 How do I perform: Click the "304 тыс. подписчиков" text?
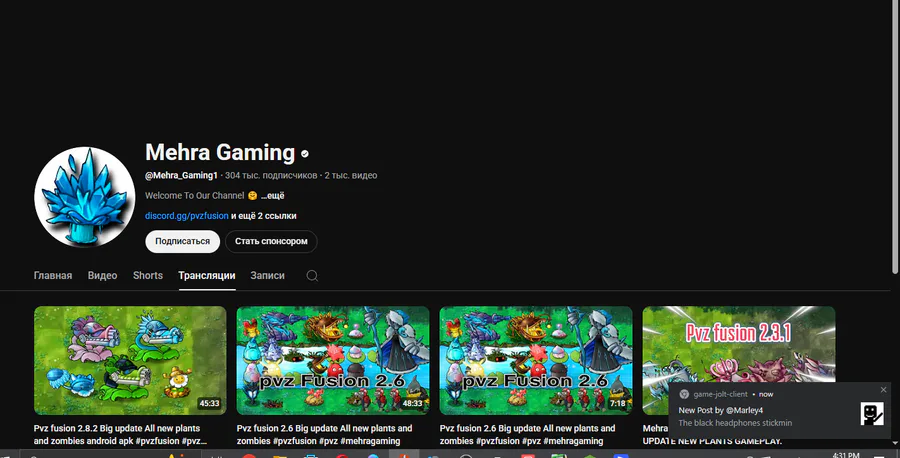coord(271,176)
